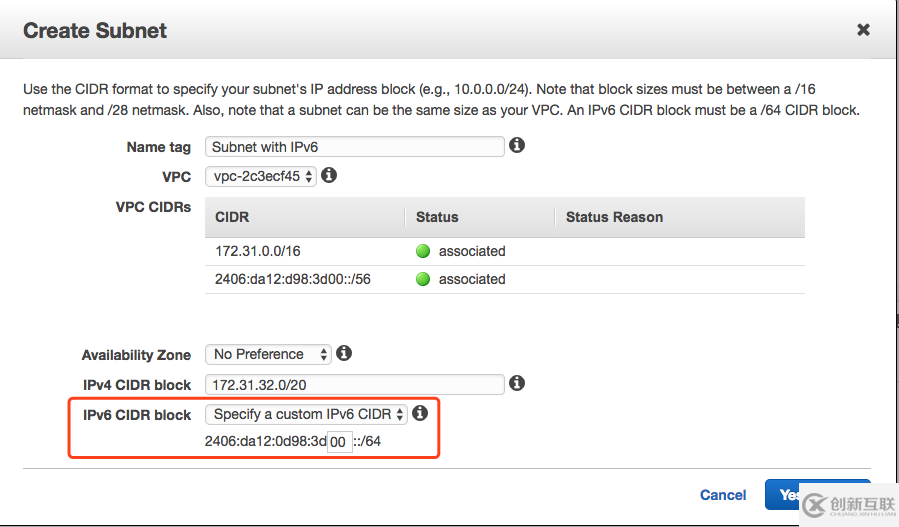Click the green status dot for 172.31.0.0/16
The width and height of the screenshot is (899, 527).
(423, 251)
